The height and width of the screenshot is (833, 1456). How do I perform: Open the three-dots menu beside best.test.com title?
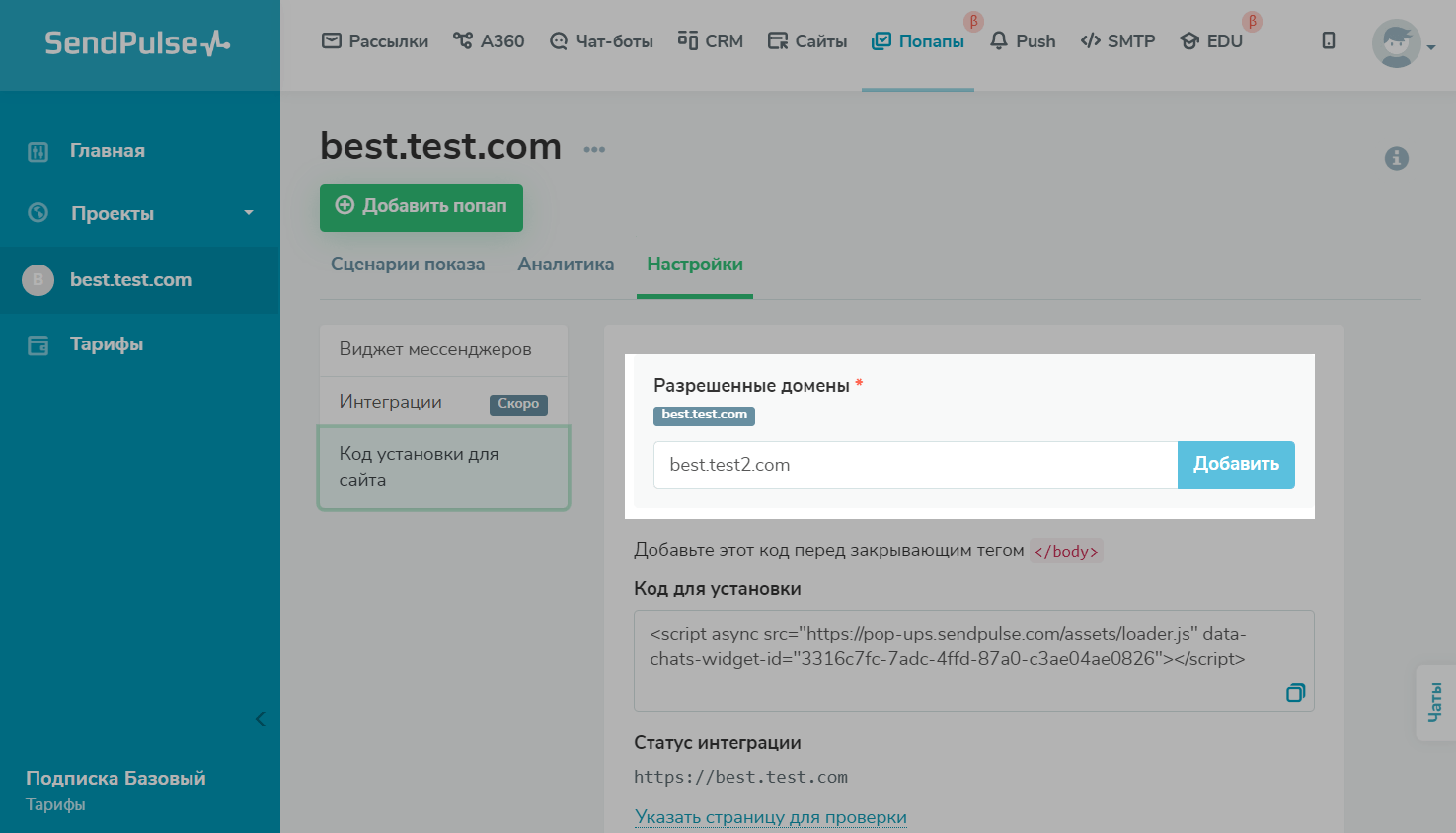coord(594,150)
